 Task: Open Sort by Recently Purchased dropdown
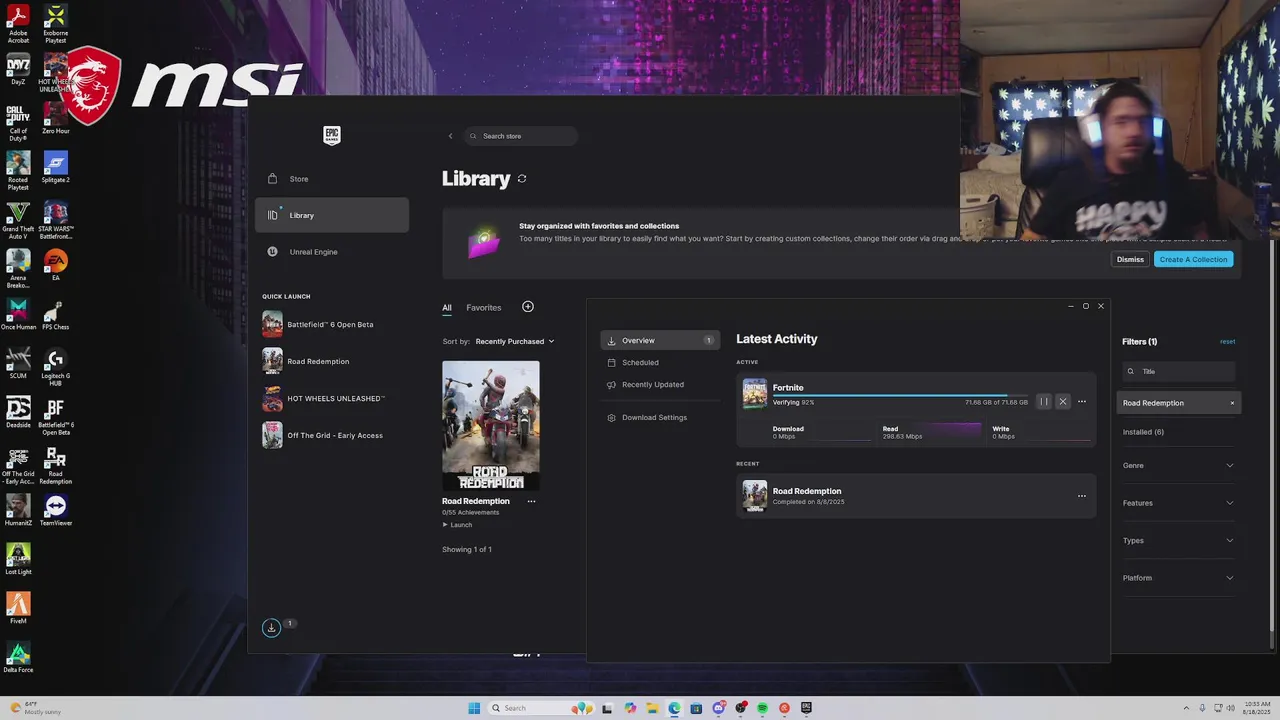[515, 341]
